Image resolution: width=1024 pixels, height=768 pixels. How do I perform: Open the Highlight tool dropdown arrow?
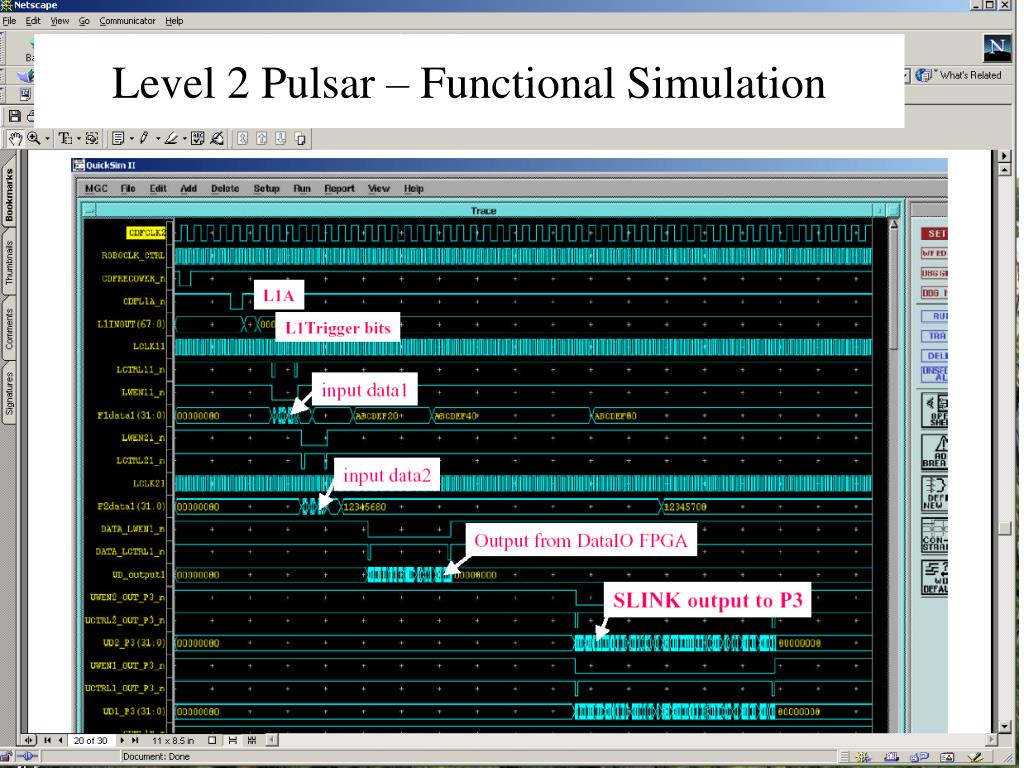coord(185,138)
